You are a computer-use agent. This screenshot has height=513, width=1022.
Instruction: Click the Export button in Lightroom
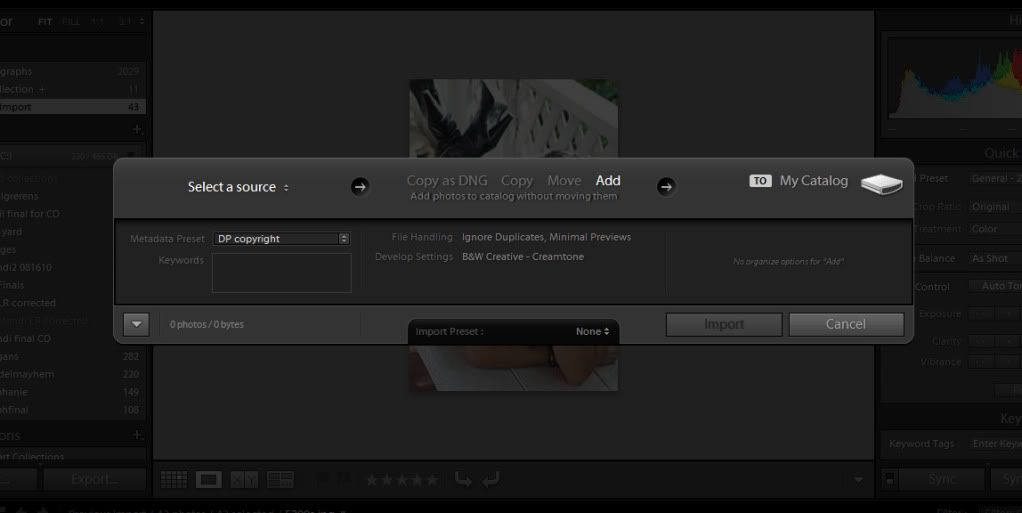point(95,480)
